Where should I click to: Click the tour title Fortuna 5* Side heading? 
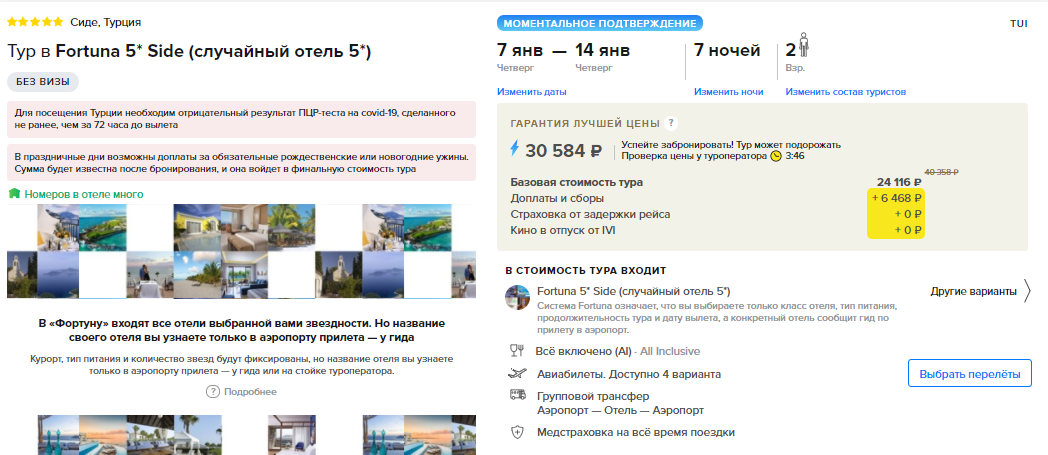[x=189, y=52]
